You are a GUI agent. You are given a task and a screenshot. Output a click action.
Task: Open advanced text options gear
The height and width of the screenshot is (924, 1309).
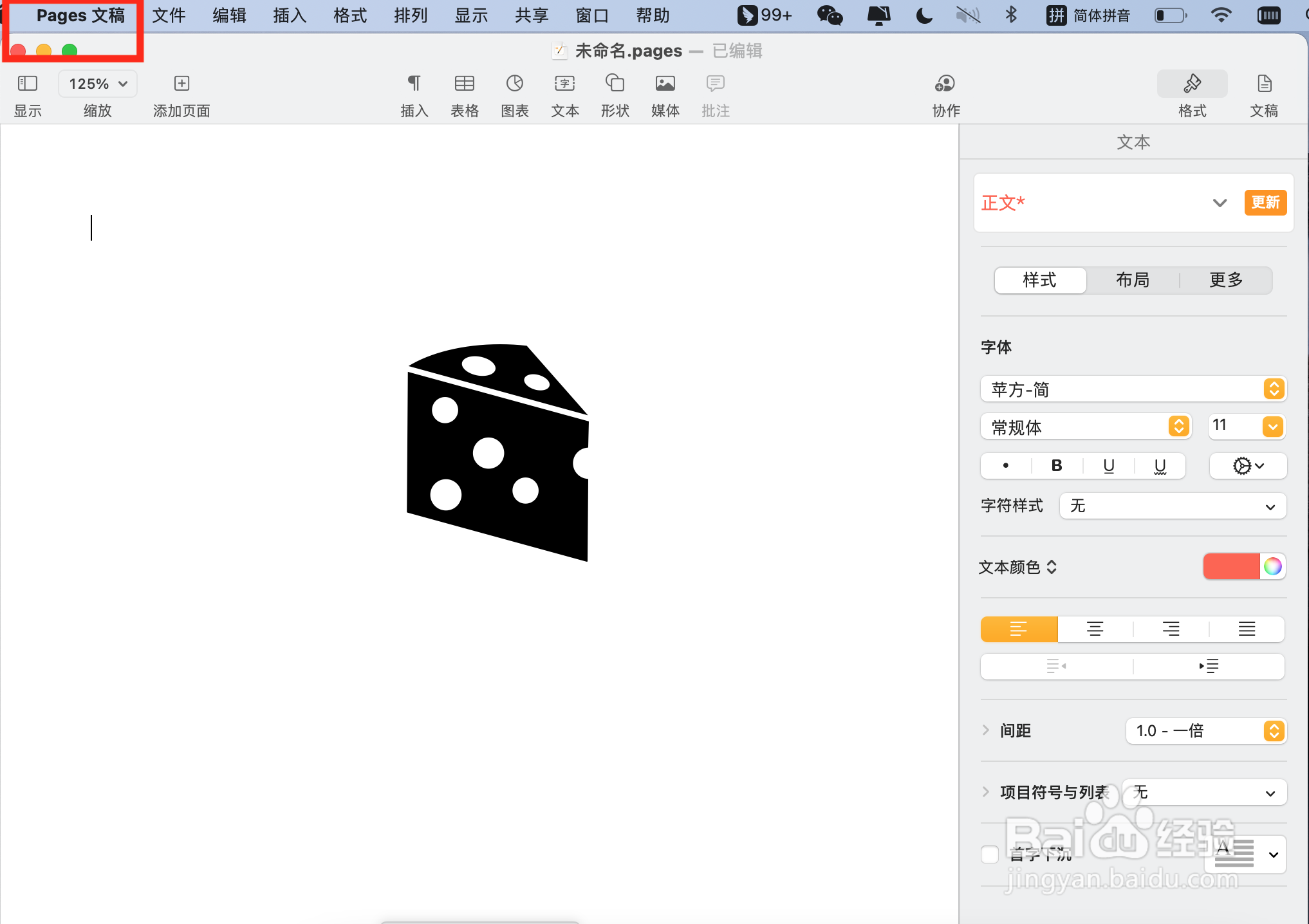pos(1248,466)
